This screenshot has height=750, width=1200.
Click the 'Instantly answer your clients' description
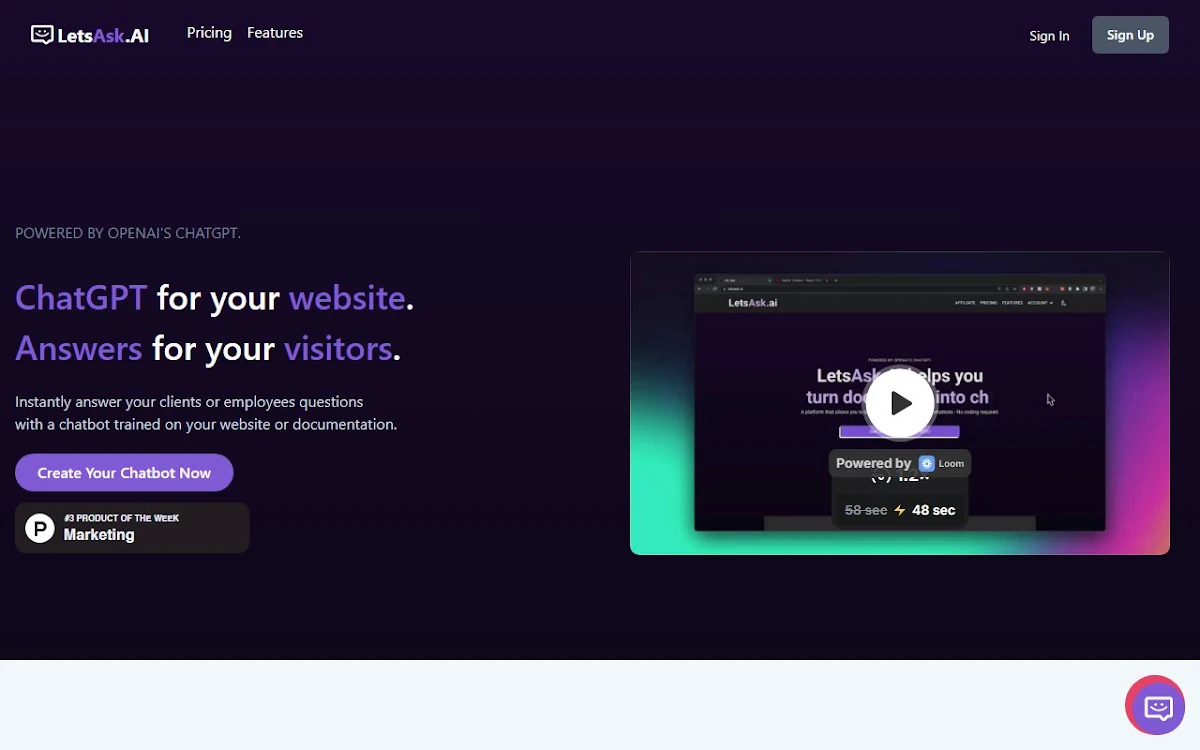[206, 413]
